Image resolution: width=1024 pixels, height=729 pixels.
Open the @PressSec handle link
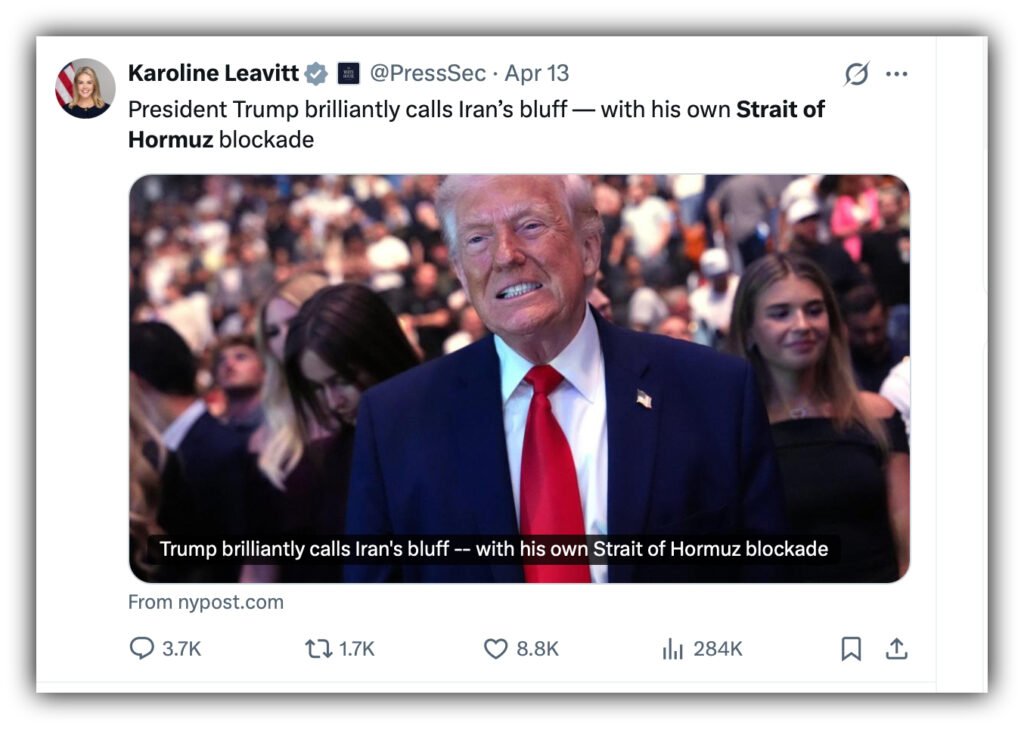(x=428, y=73)
